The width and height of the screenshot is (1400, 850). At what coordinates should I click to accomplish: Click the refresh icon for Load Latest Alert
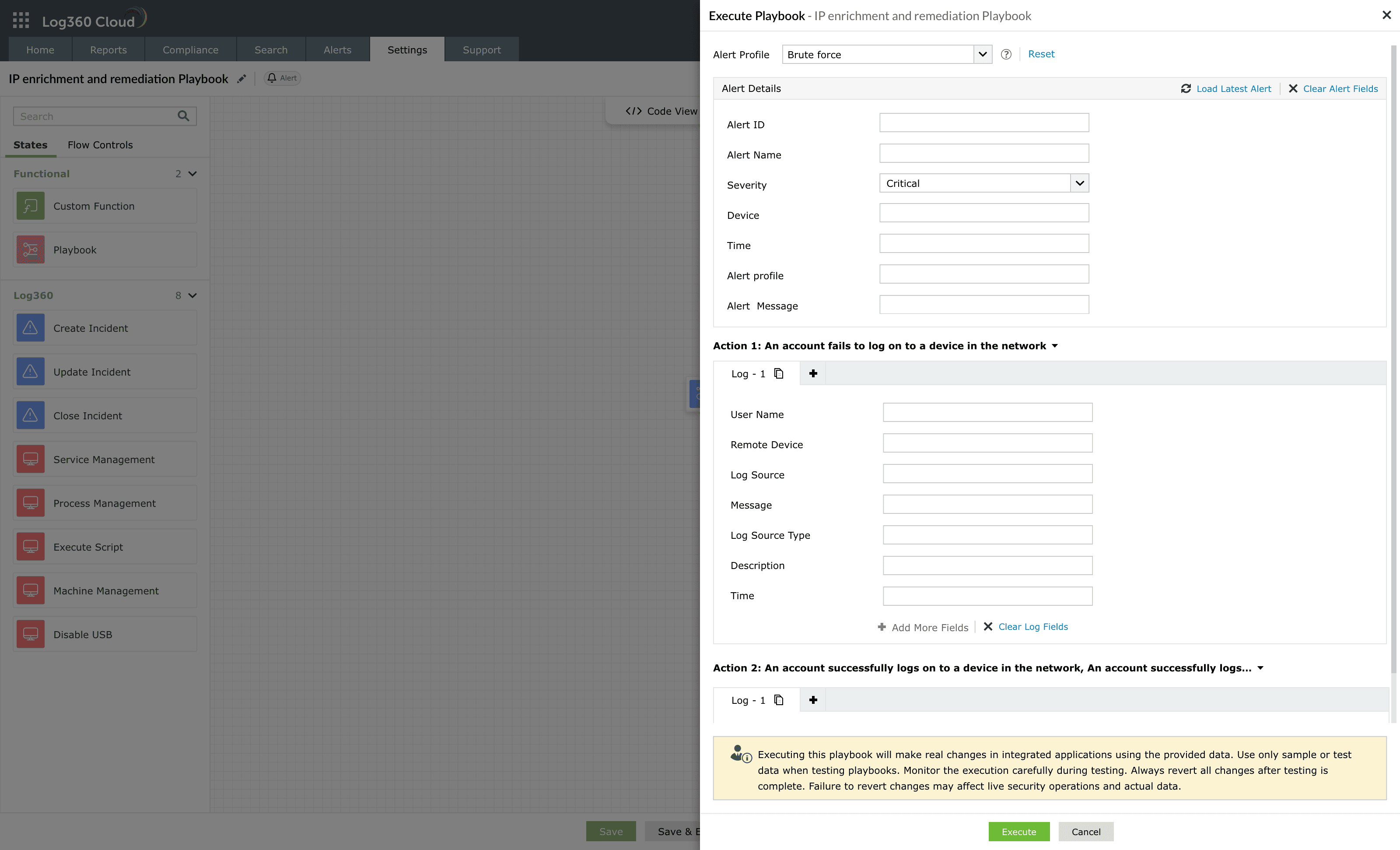1186,89
